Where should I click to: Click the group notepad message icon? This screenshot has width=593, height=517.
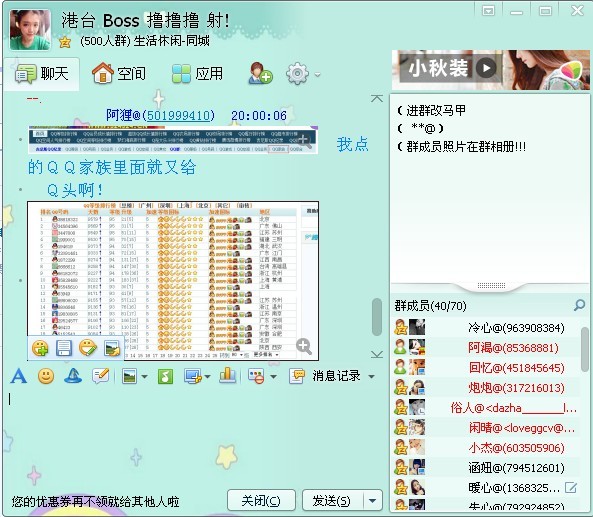coord(101,376)
